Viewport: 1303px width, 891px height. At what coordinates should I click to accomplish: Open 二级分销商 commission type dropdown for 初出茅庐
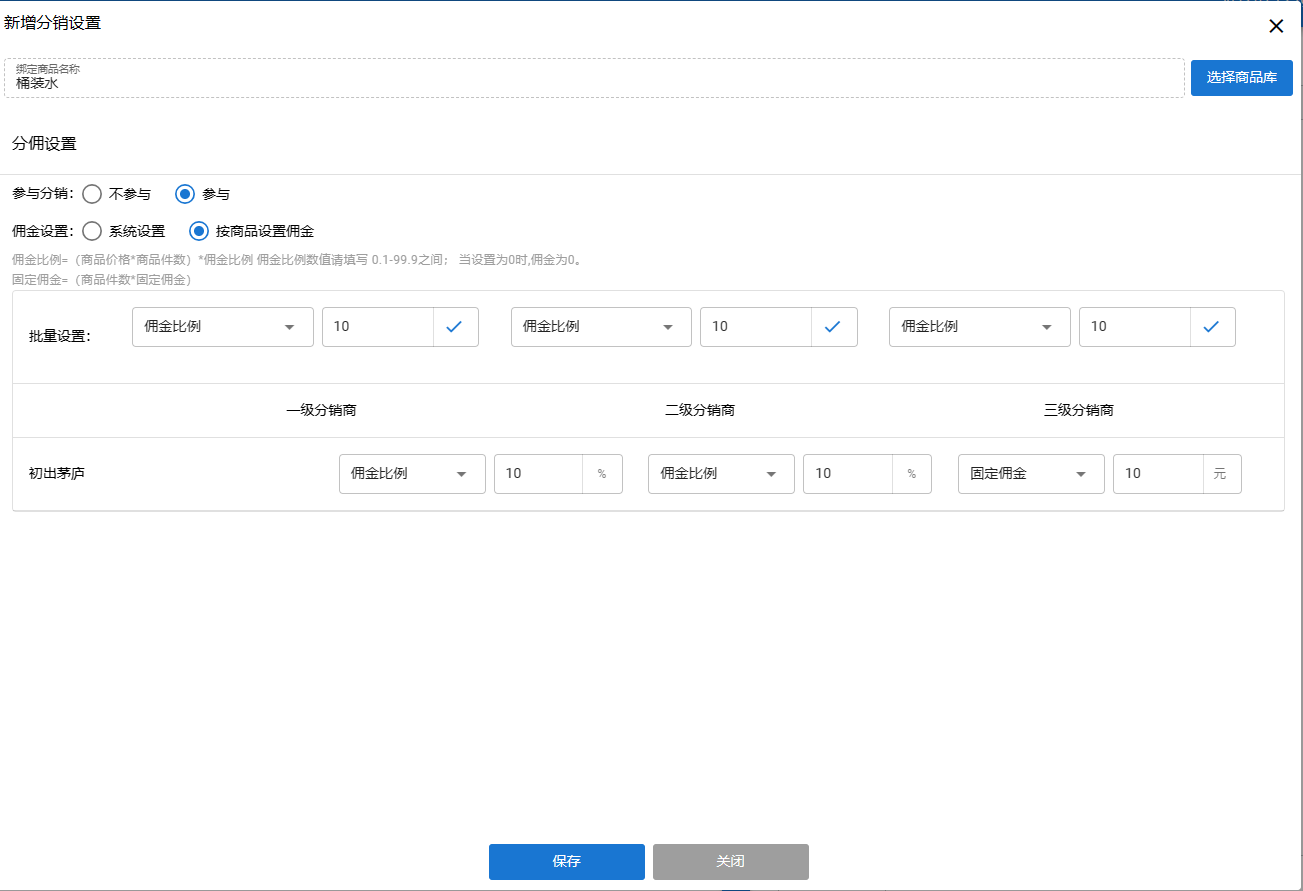721,474
